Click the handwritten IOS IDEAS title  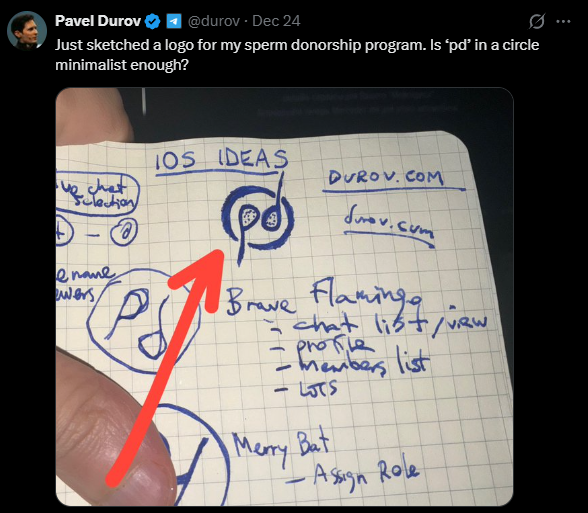click(222, 159)
